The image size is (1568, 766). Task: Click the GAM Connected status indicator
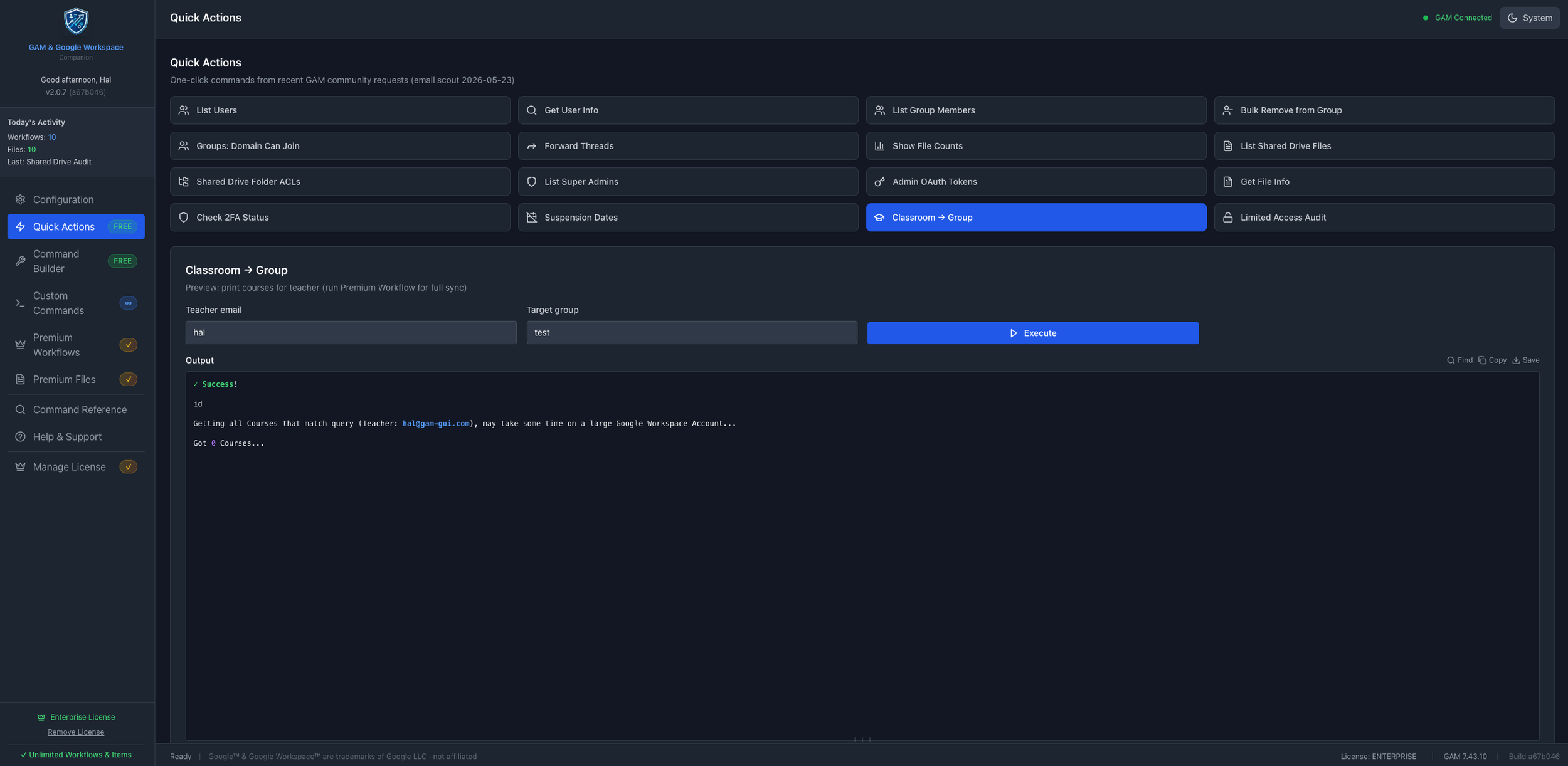click(x=1457, y=18)
